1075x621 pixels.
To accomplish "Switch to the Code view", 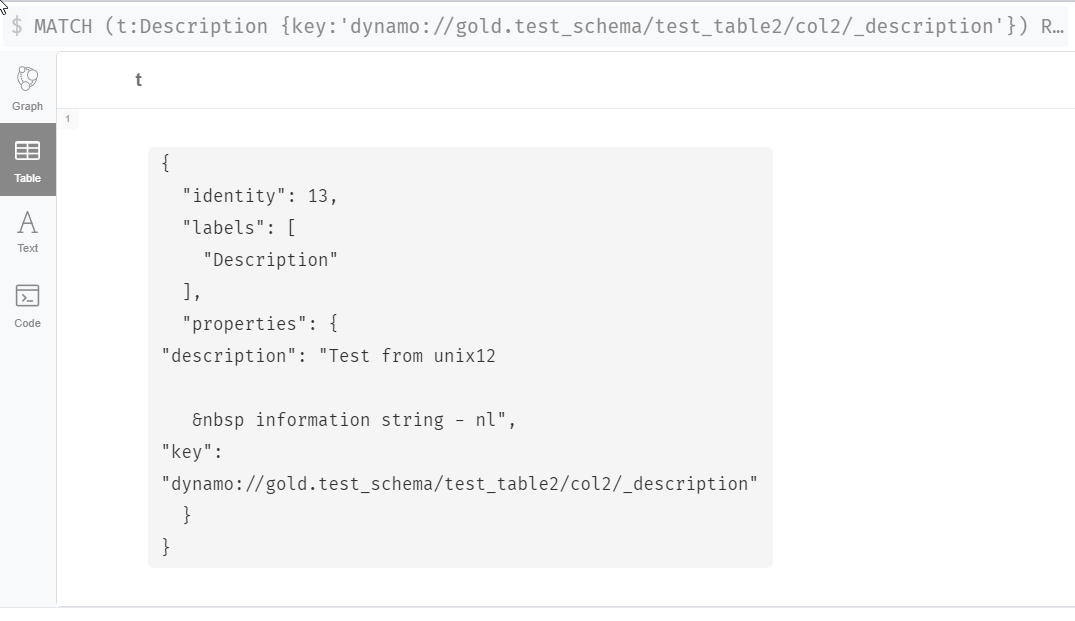I will [27, 305].
